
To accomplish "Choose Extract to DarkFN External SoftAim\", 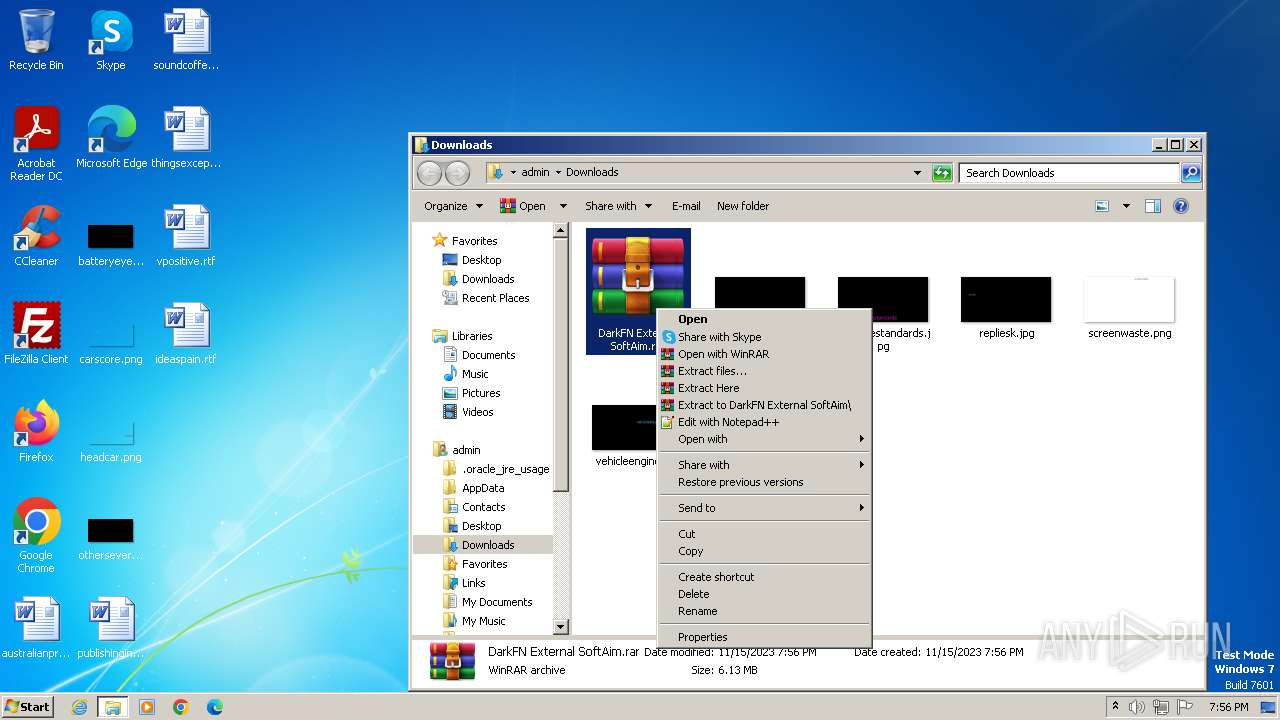I will [764, 405].
